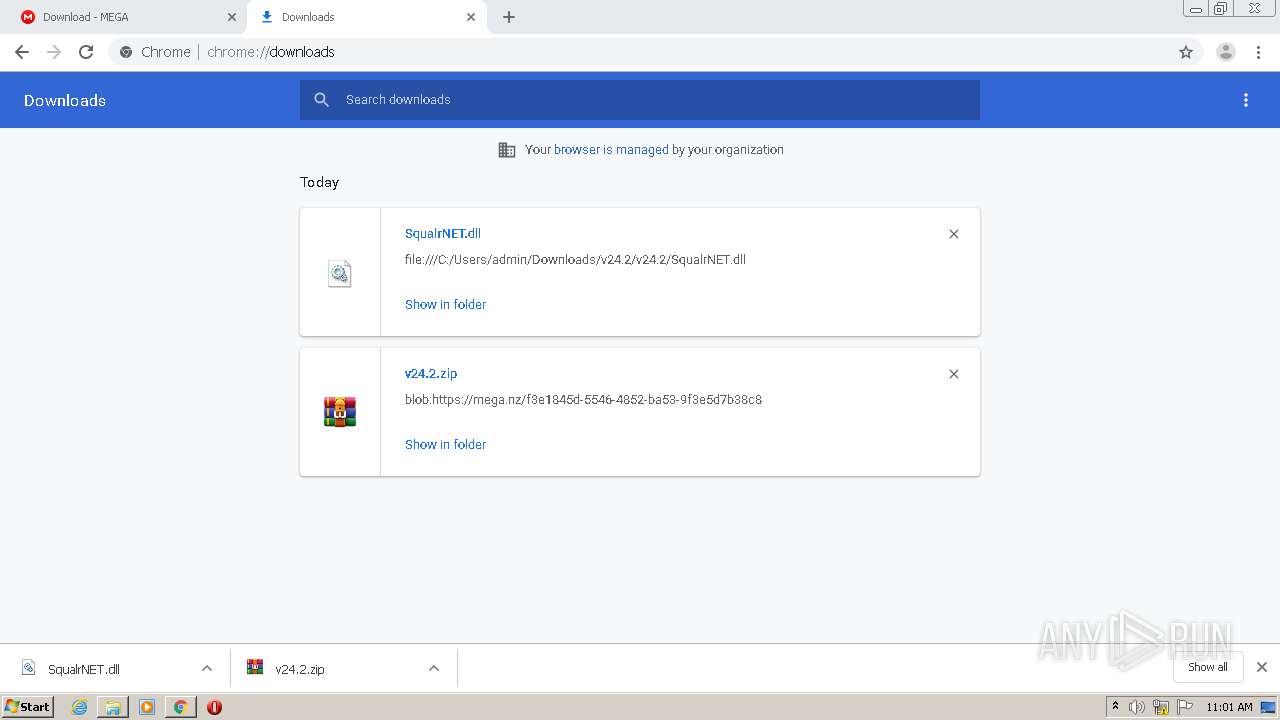Viewport: 1280px width, 720px height.
Task: Go back with the browser back arrow
Action: (x=22, y=52)
